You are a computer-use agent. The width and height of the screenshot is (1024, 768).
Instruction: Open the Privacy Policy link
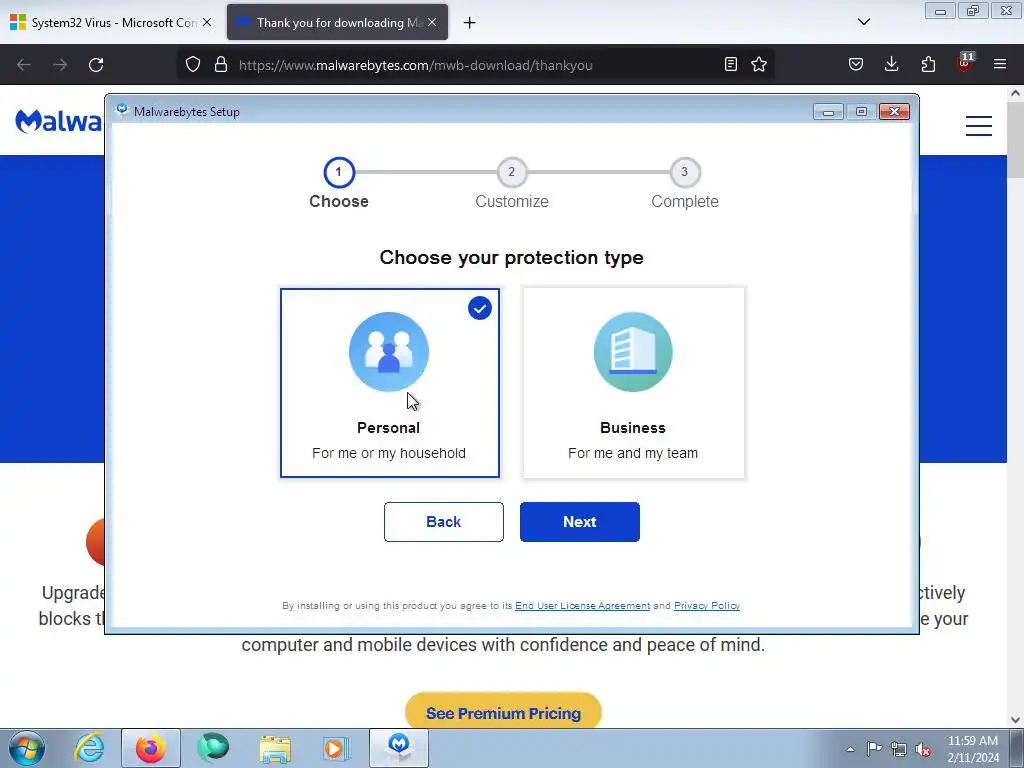[707, 605]
